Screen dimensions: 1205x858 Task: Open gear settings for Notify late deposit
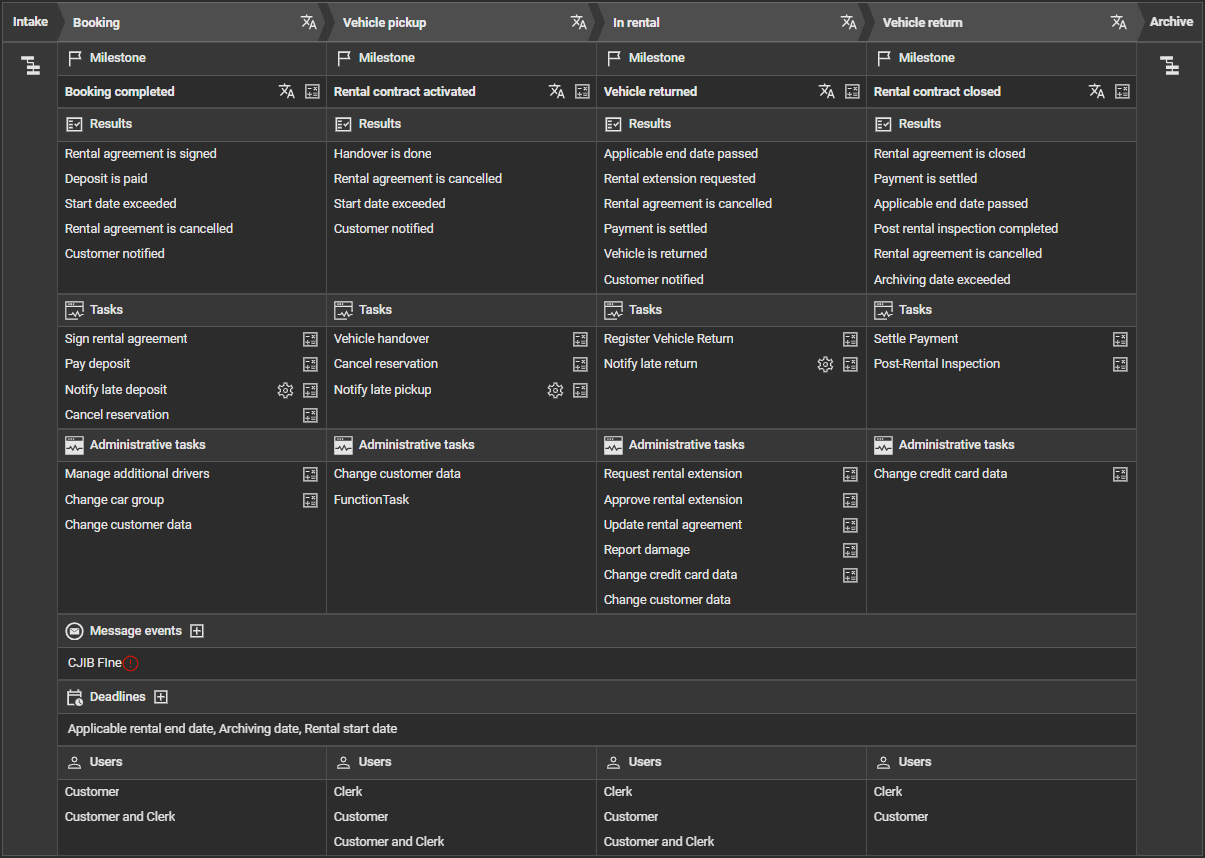[285, 390]
